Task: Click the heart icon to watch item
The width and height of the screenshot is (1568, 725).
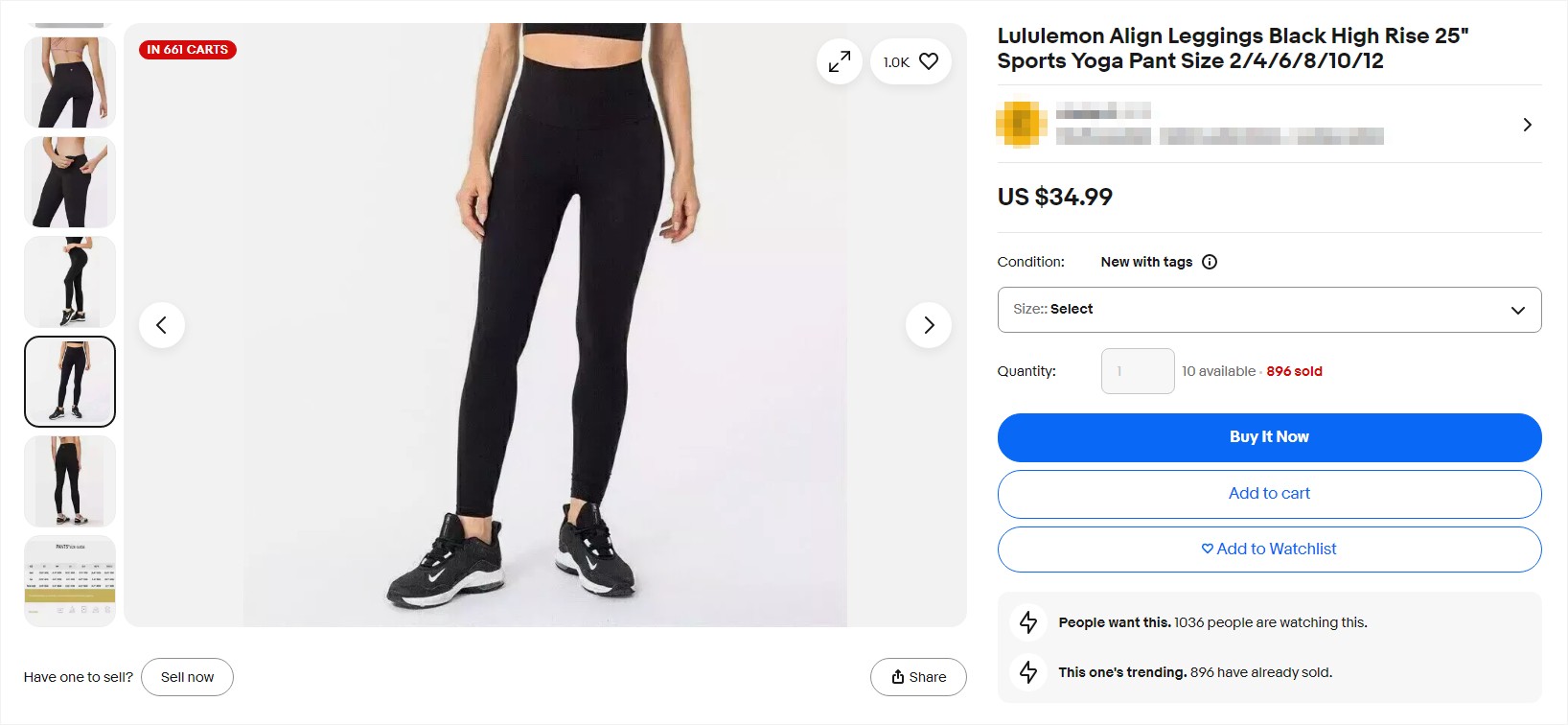Action: tap(927, 60)
